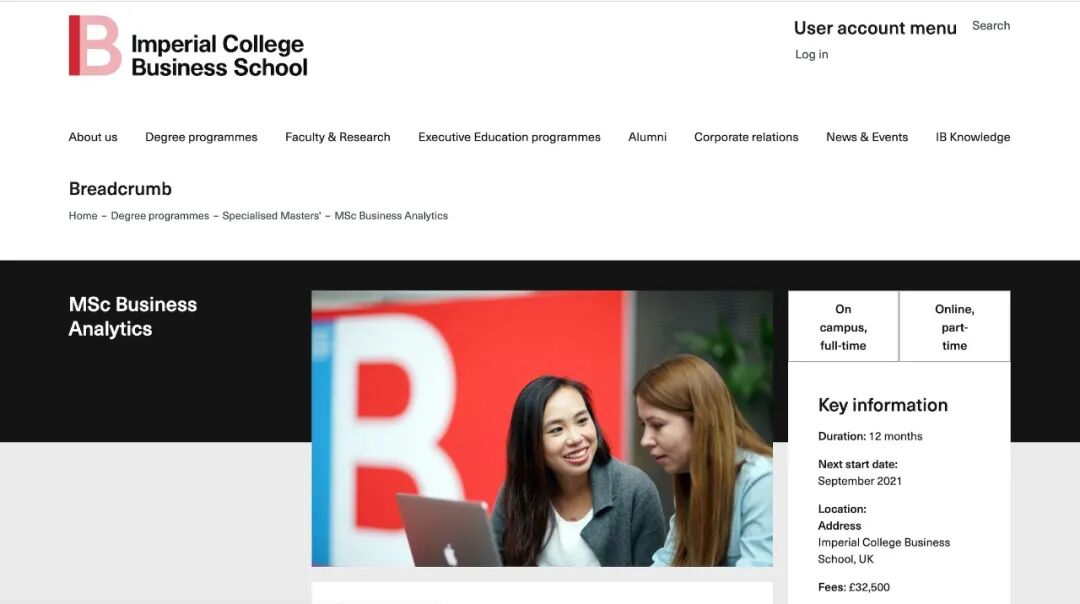Go to Faculty & Research

(x=338, y=137)
